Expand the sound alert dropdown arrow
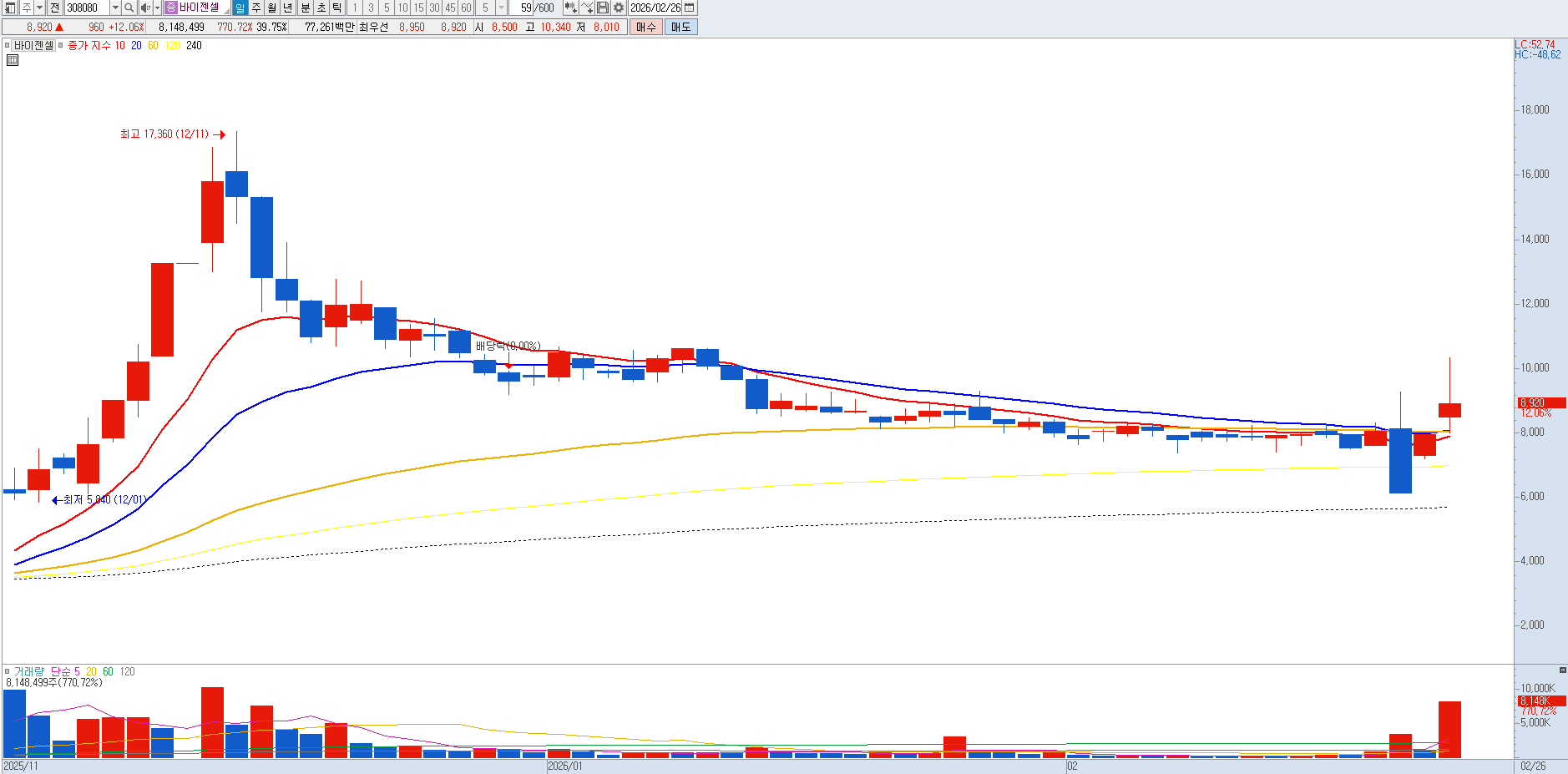This screenshot has width=1568, height=774. point(157,8)
